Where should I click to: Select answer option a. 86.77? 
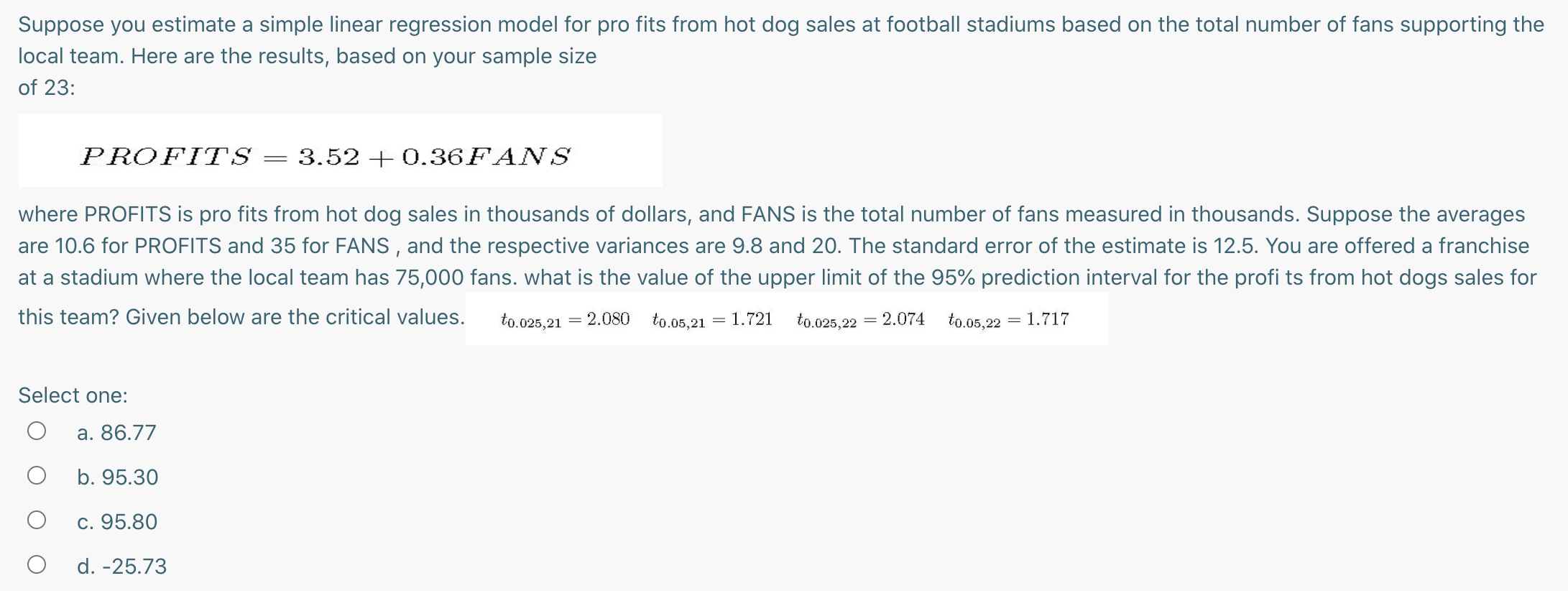tap(117, 432)
